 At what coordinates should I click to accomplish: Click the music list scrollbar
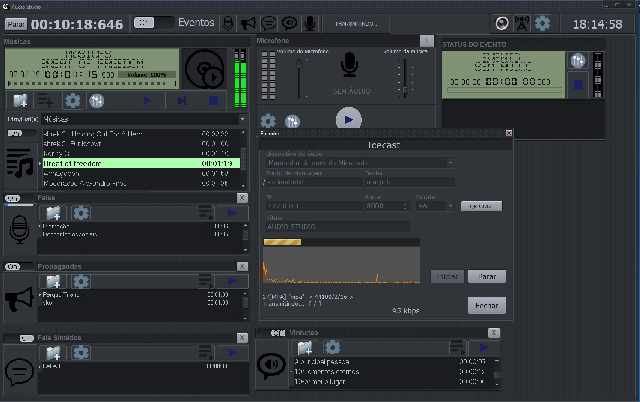click(x=244, y=158)
